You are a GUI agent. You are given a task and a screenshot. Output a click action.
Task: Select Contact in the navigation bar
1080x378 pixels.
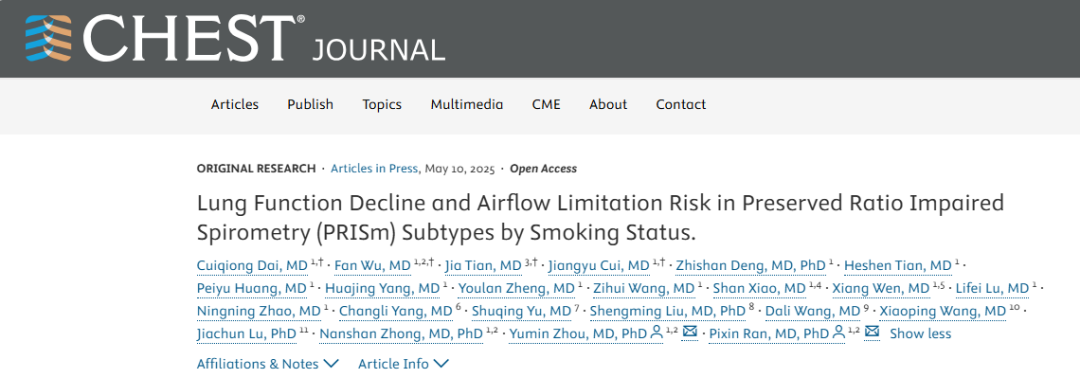(681, 105)
